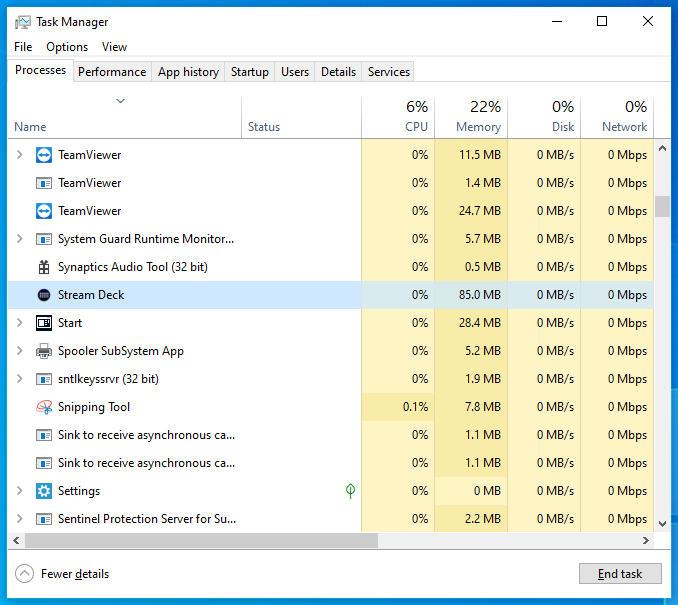This screenshot has height=605, width=678.
Task: Click the Spooler SubSystem printer icon
Action: pyautogui.click(x=44, y=351)
